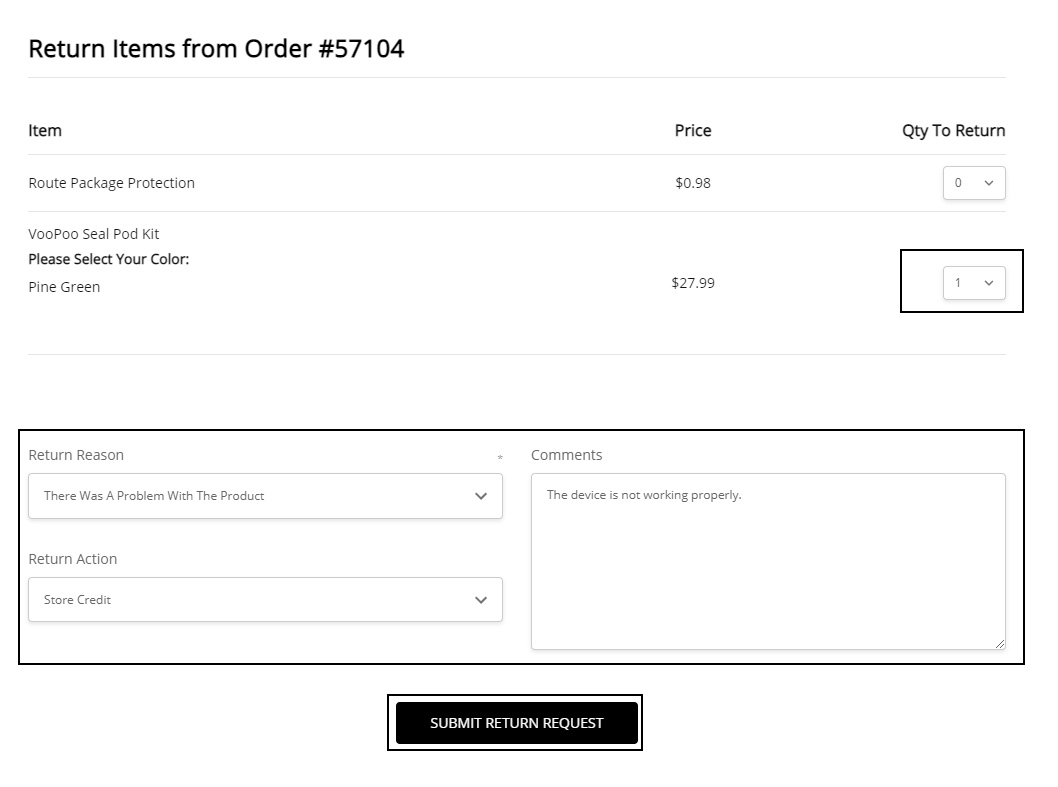Click the Qty To Return column header
The height and width of the screenshot is (787, 1058).
pyautogui.click(x=953, y=130)
